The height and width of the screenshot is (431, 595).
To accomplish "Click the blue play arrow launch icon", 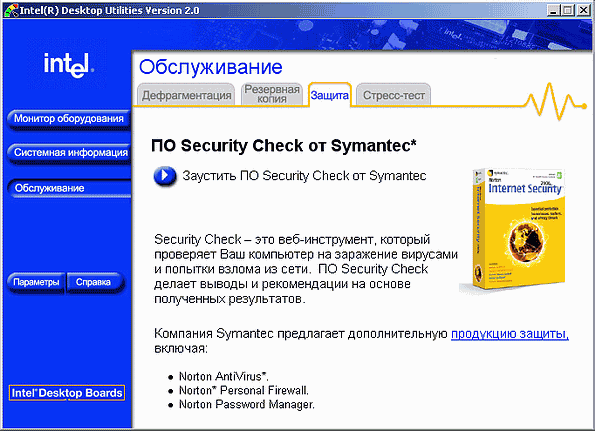I will (x=165, y=176).
